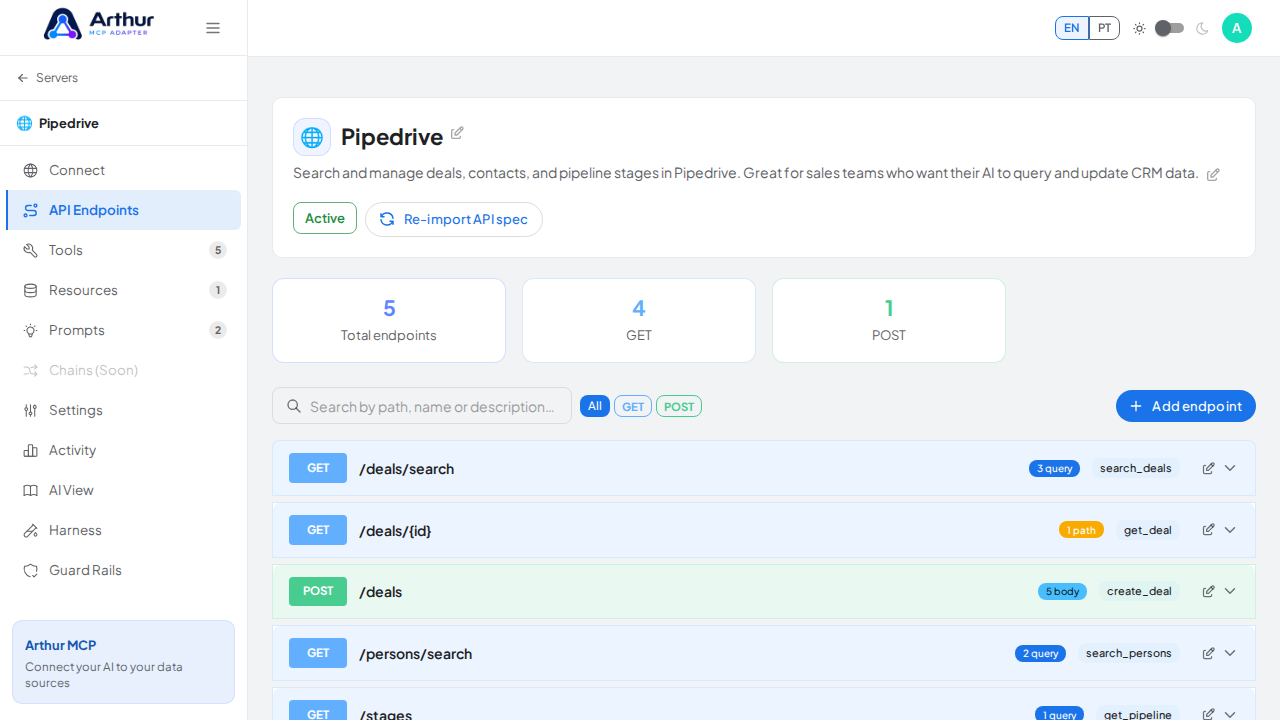
Task: Click the GET count stat card
Action: pyautogui.click(x=639, y=320)
